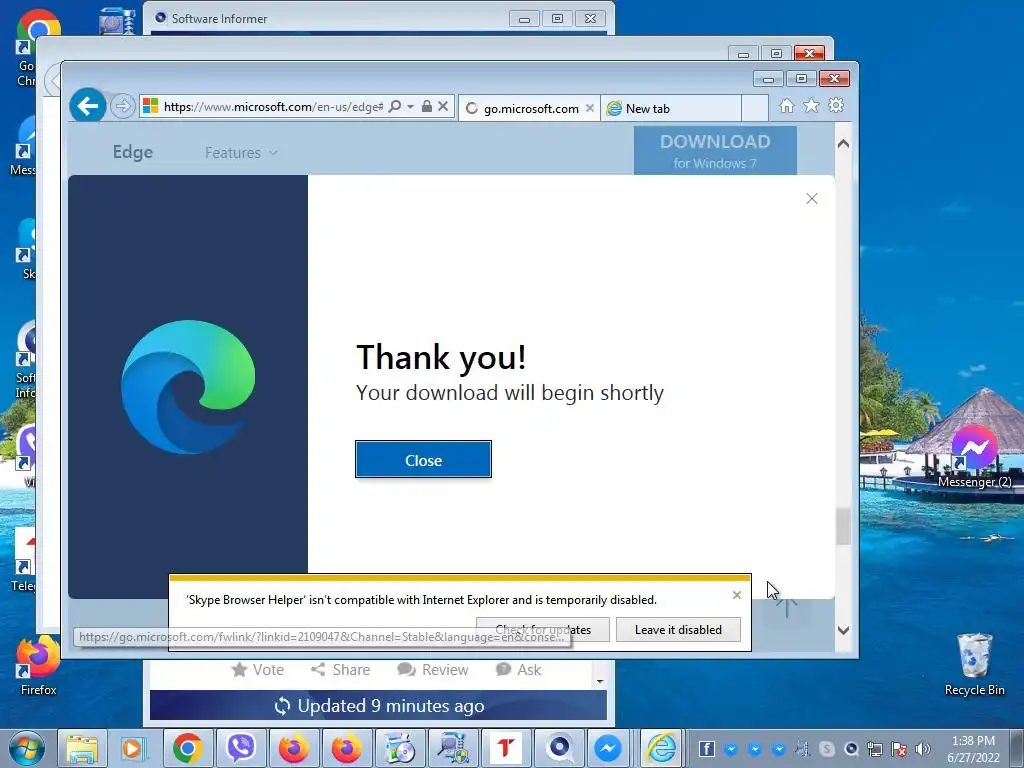The width and height of the screenshot is (1024, 768).
Task: Select the Firefox desktop shortcut
Action: pos(39,665)
